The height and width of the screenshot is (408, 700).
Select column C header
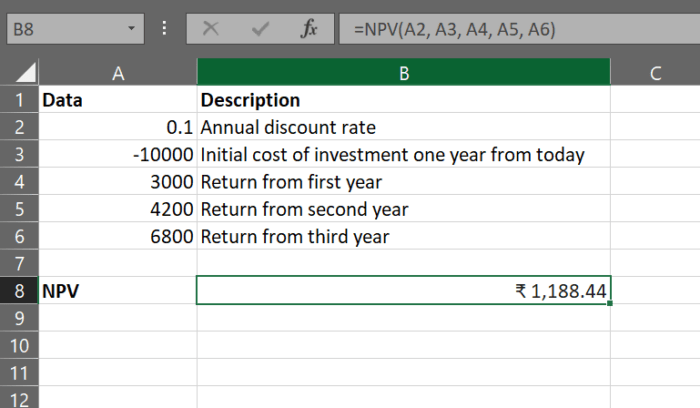(x=655, y=72)
